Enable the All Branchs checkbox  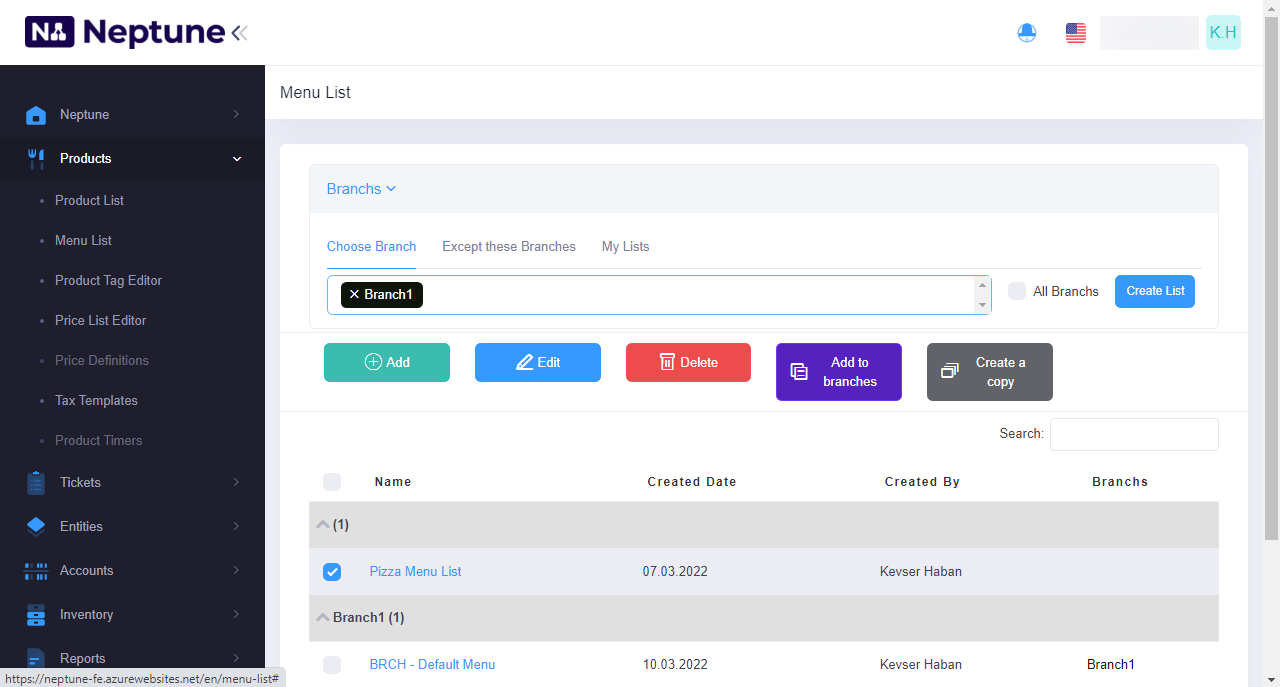[x=1017, y=291]
